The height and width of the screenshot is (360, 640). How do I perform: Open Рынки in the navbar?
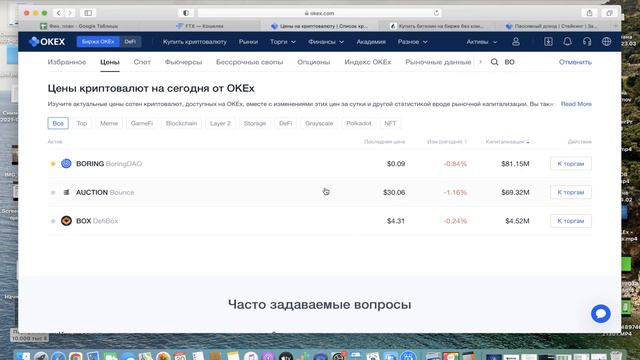(248, 42)
